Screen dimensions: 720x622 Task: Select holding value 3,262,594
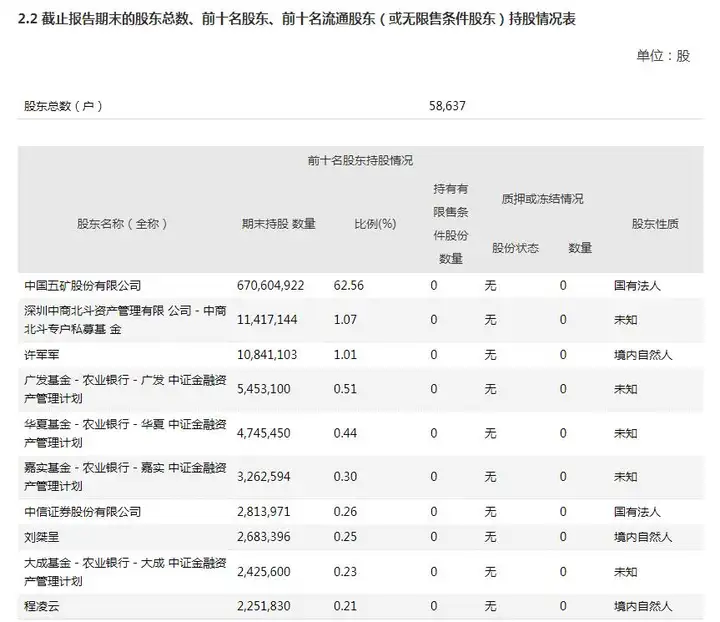[264, 476]
